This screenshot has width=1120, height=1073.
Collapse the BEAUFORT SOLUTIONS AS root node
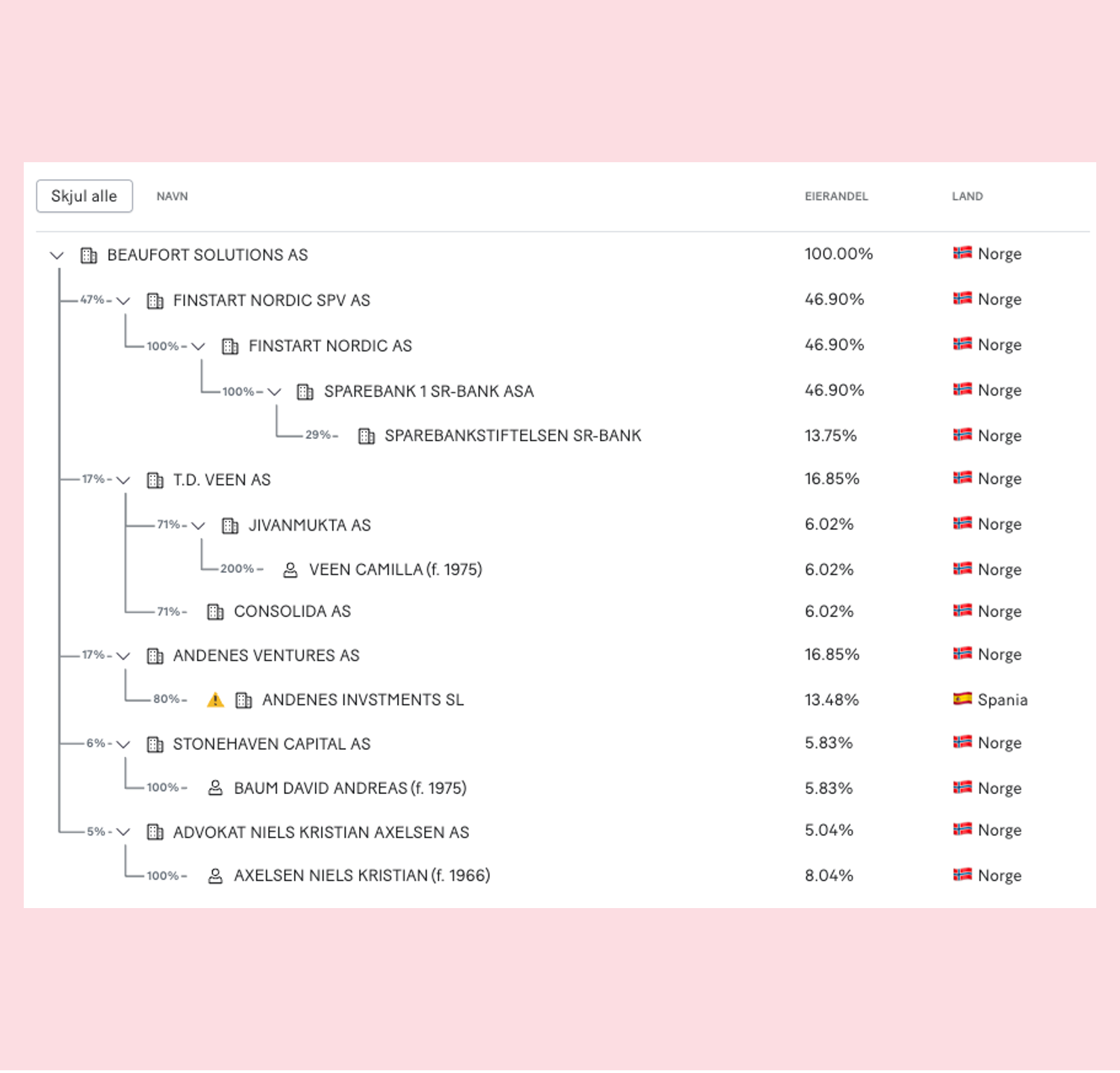pyautogui.click(x=57, y=256)
